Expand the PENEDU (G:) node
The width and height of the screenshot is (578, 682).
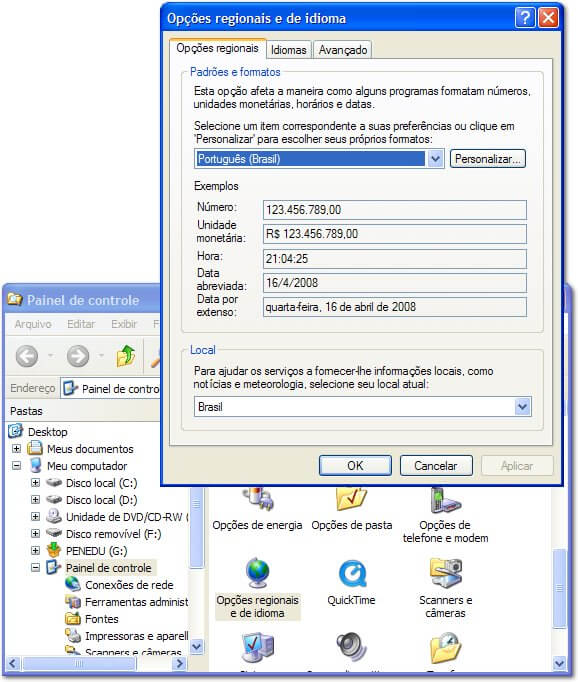click(36, 550)
